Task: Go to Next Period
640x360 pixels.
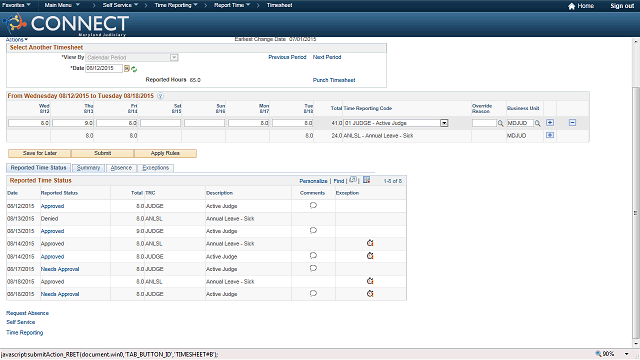Action: [327, 57]
